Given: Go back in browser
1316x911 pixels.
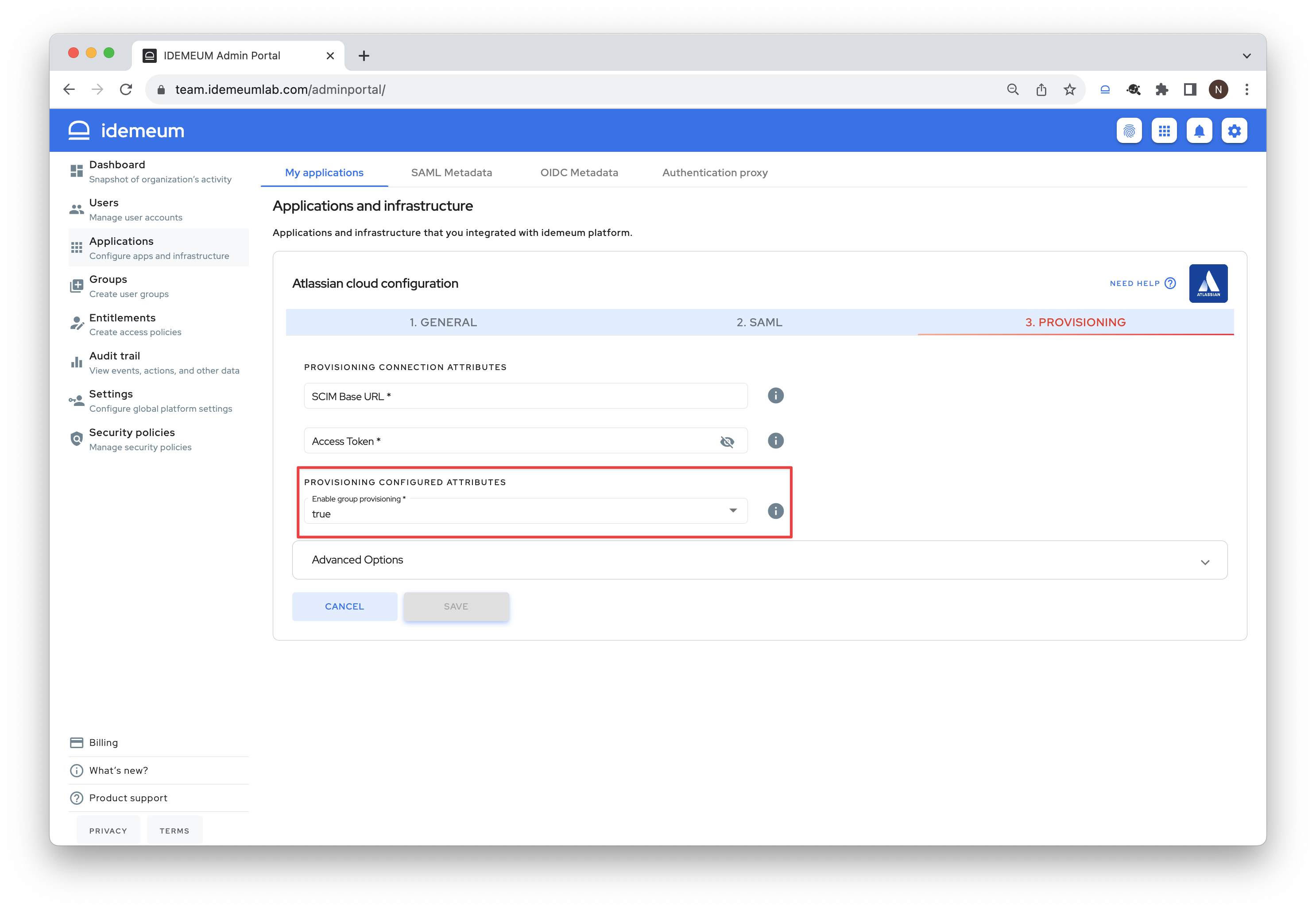Looking at the screenshot, I should [x=69, y=89].
